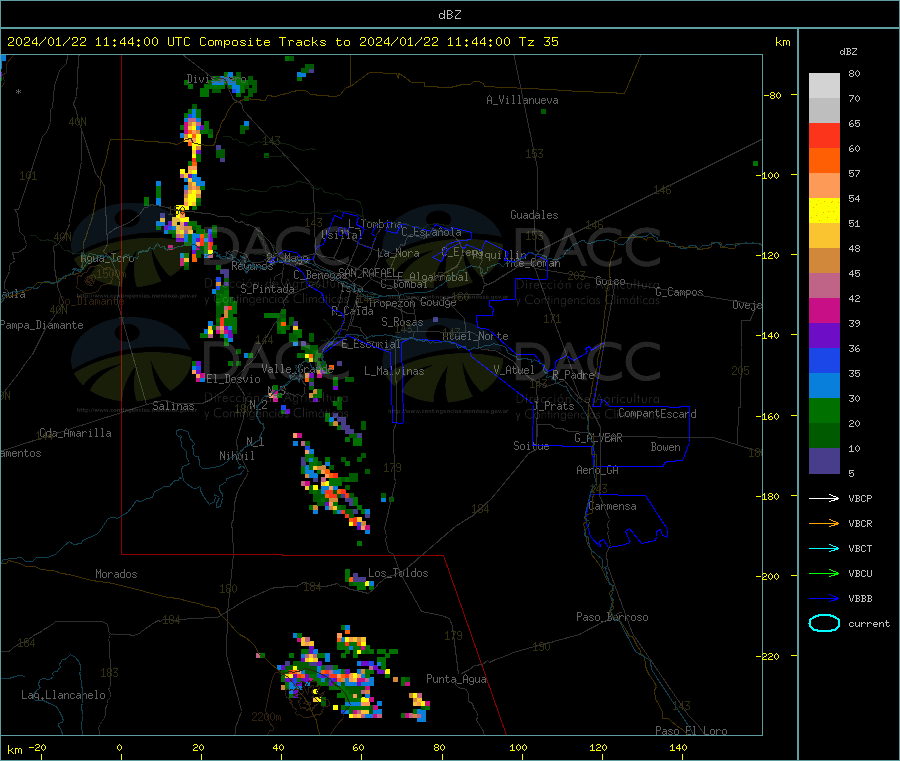Click the Bowen location label

click(665, 447)
